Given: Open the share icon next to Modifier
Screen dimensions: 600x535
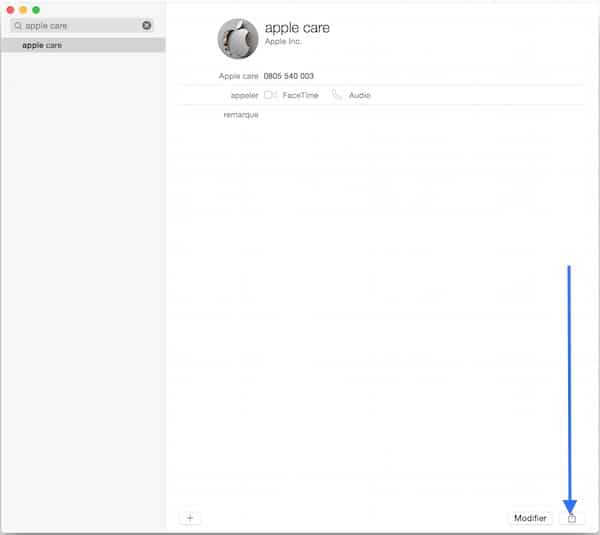Looking at the screenshot, I should (572, 519).
